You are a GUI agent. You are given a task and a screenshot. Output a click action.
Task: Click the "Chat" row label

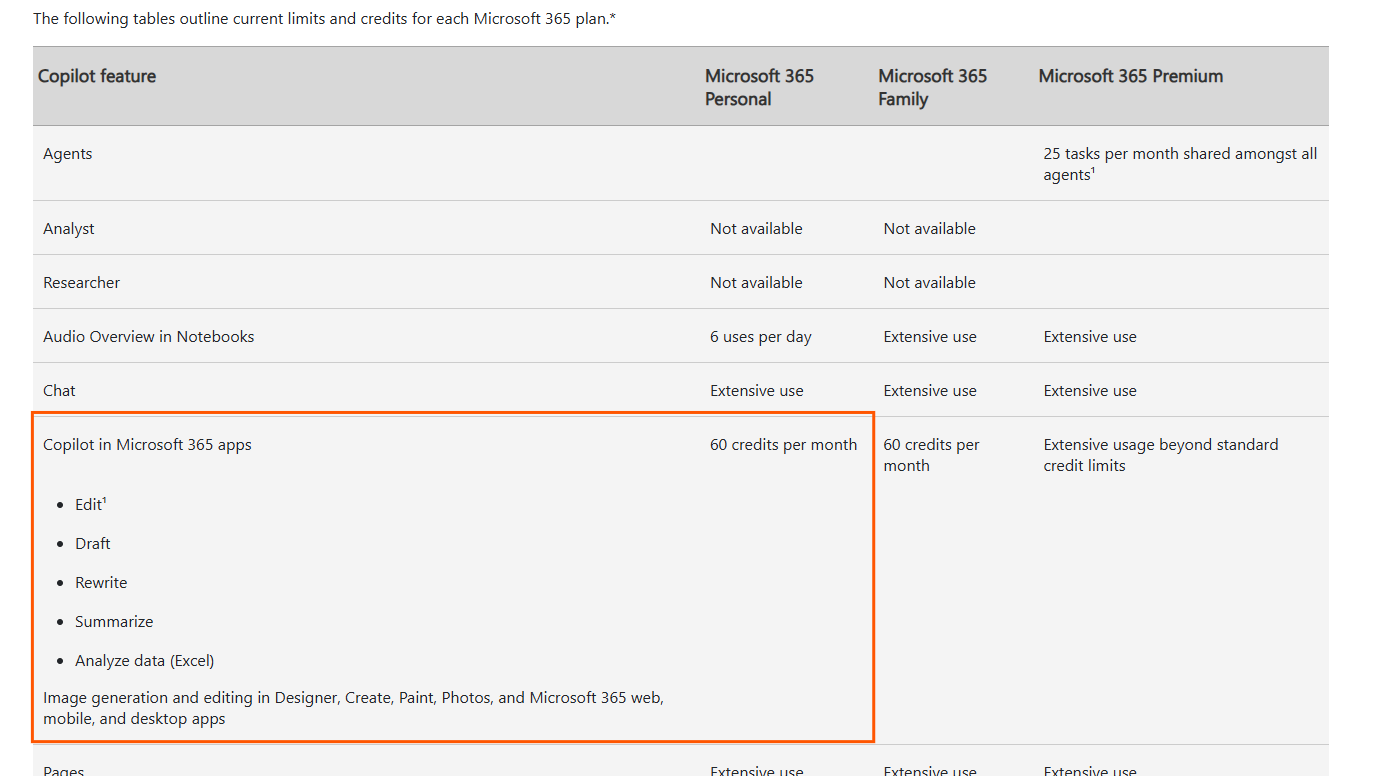(x=59, y=391)
